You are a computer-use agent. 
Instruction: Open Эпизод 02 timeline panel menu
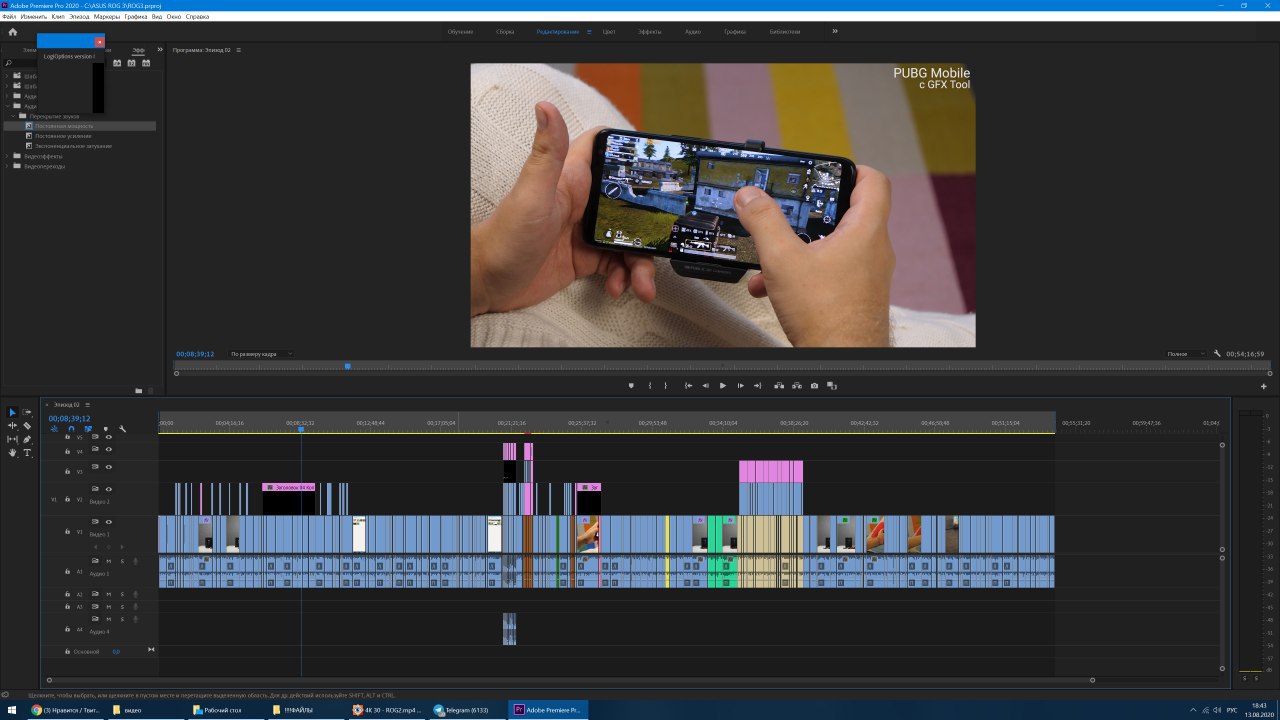pyautogui.click(x=87, y=405)
